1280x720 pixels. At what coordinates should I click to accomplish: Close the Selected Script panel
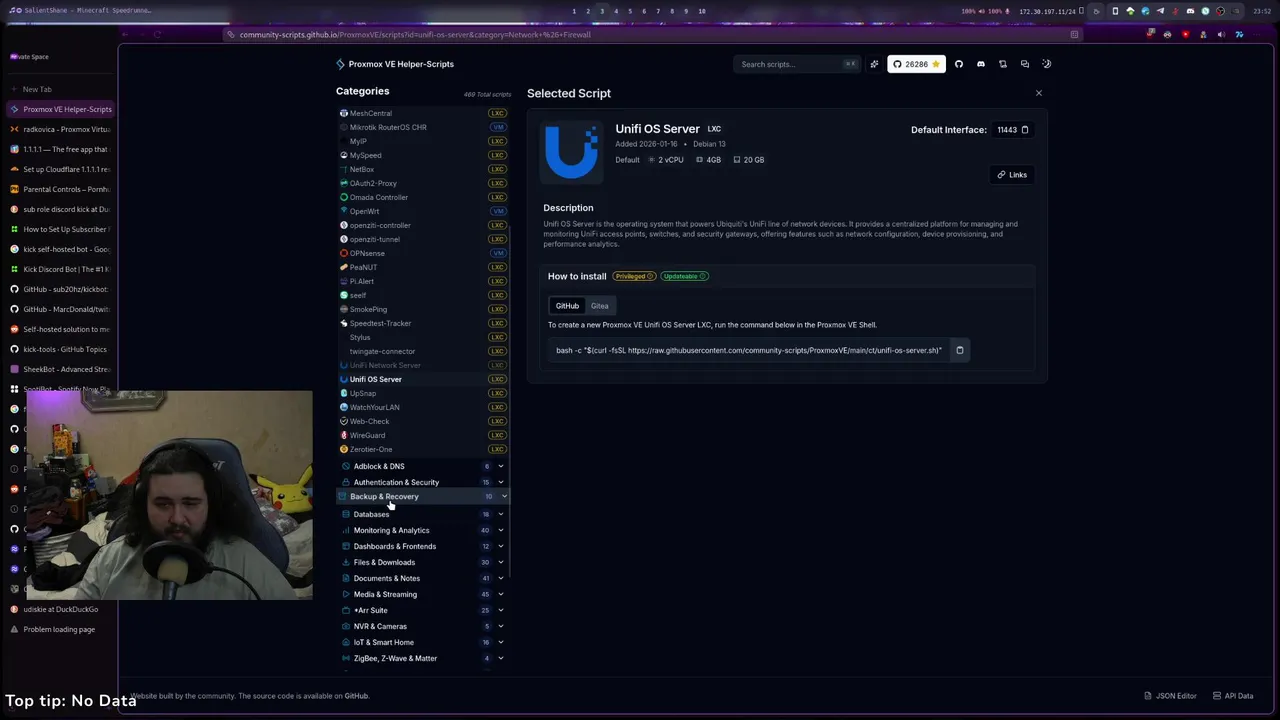(x=1038, y=93)
